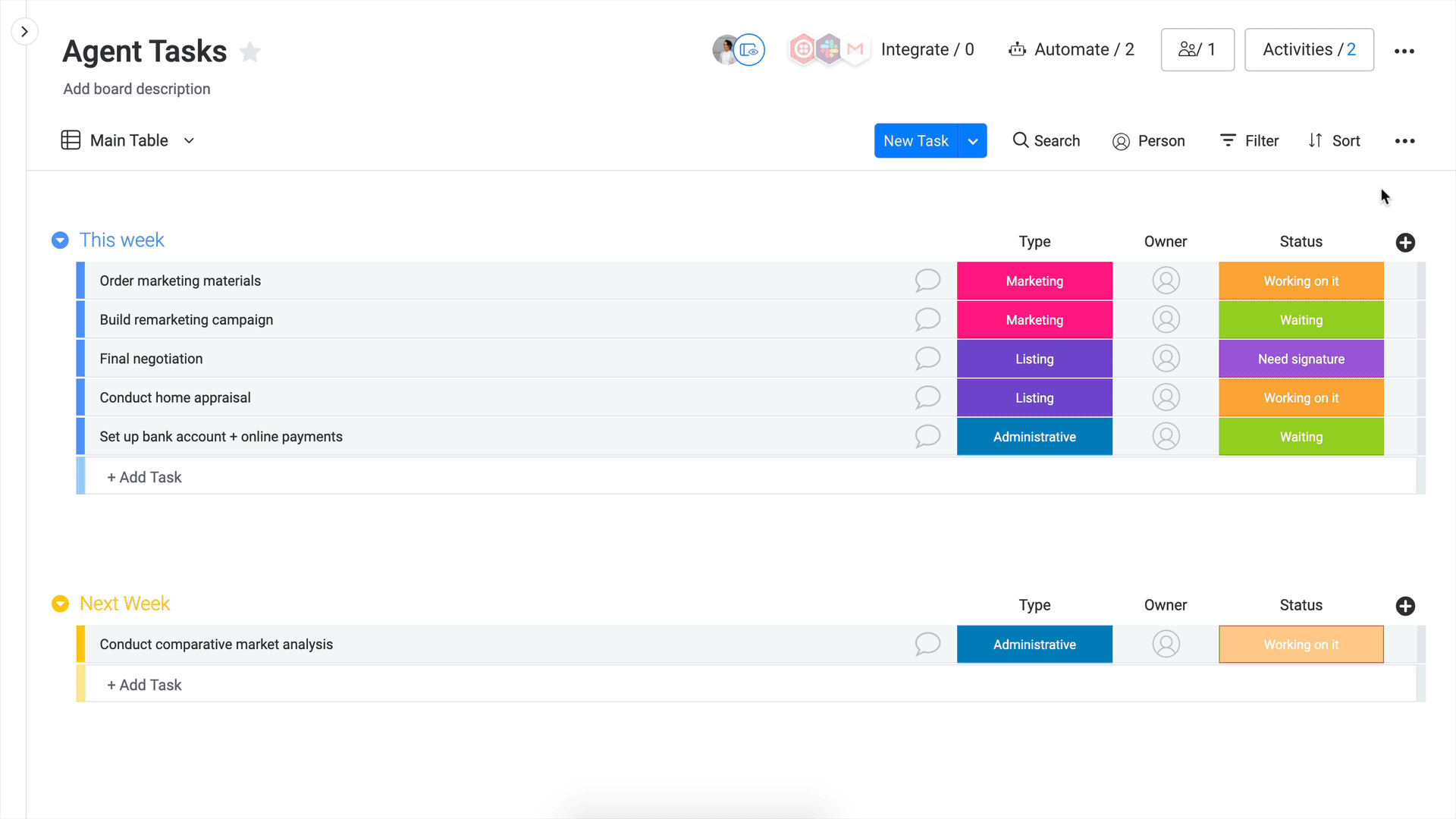Screen dimensions: 1456x819
Task: Open the board owner's avatar photo
Action: pyautogui.click(x=724, y=50)
